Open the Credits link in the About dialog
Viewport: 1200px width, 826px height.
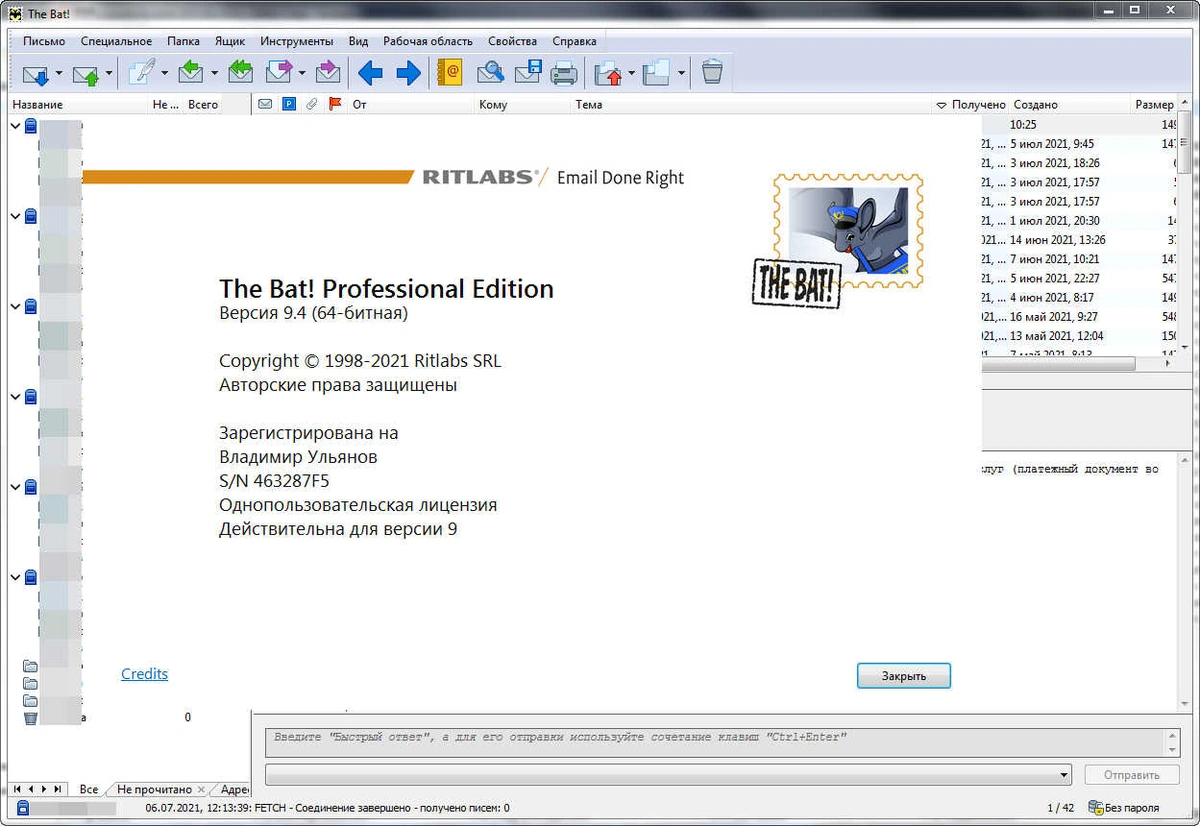click(x=145, y=674)
